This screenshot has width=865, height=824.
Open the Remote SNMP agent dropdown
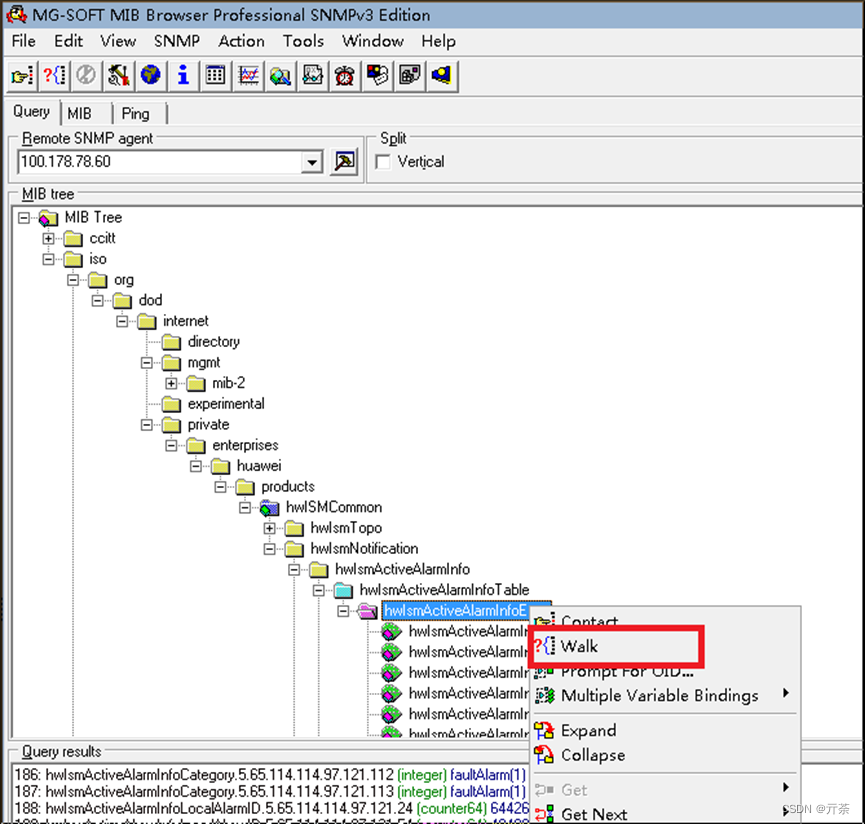[x=311, y=161]
